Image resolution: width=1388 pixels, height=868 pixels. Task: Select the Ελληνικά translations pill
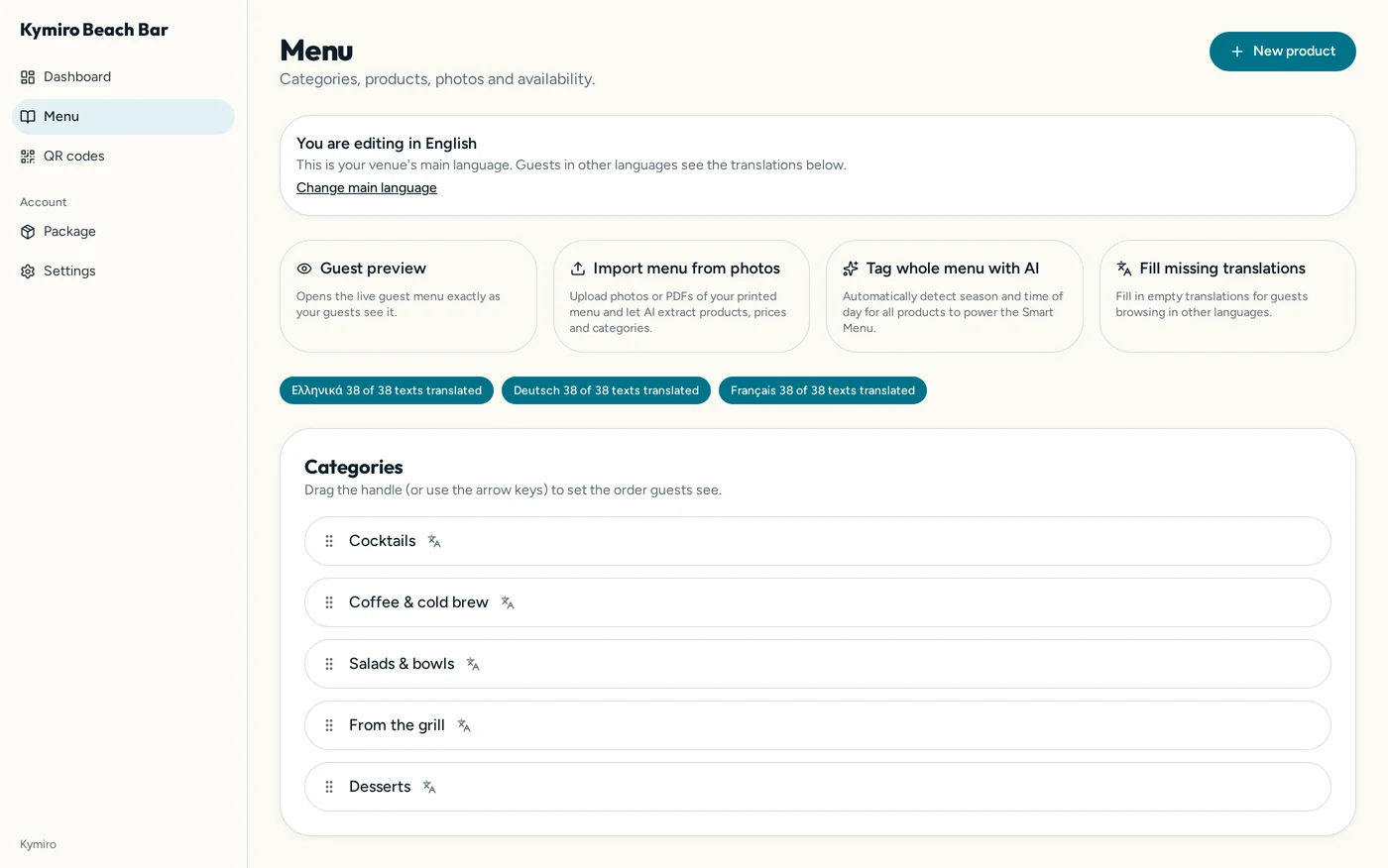(387, 390)
